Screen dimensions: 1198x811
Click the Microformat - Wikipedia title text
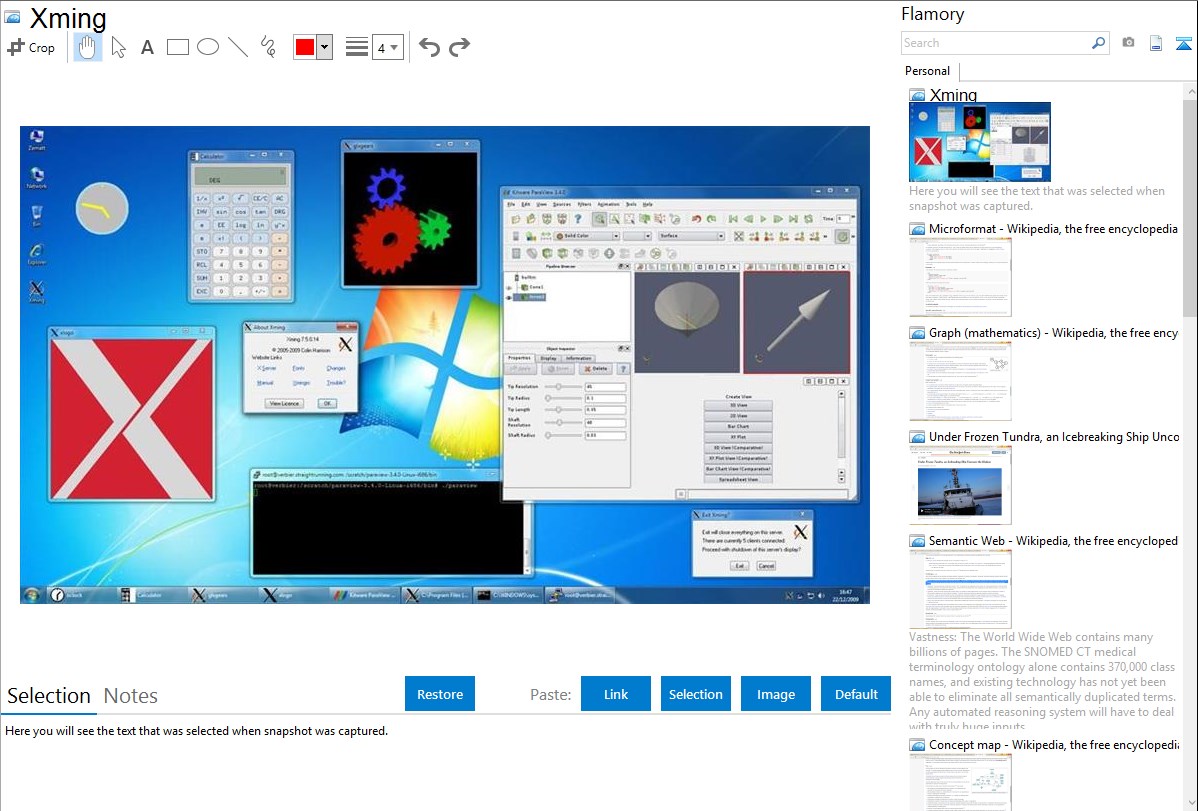[x=1053, y=229]
